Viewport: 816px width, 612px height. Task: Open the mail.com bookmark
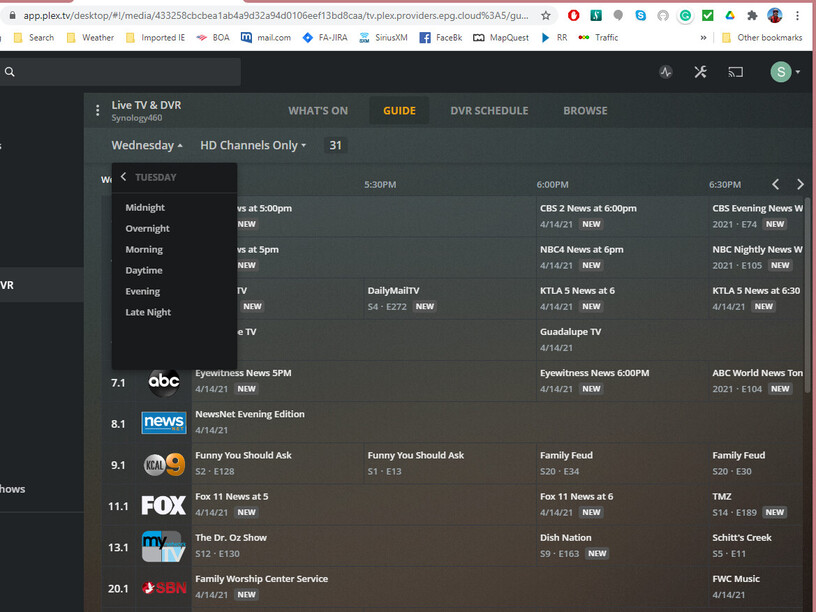pos(266,37)
